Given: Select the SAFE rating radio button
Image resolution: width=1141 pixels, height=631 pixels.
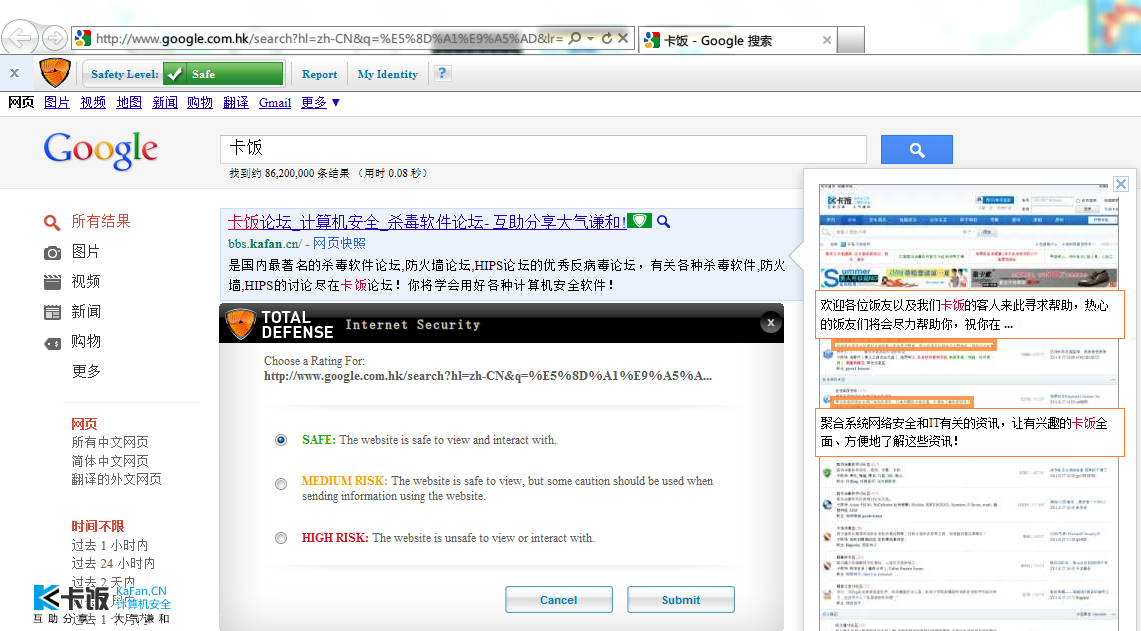Looking at the screenshot, I should (x=281, y=440).
